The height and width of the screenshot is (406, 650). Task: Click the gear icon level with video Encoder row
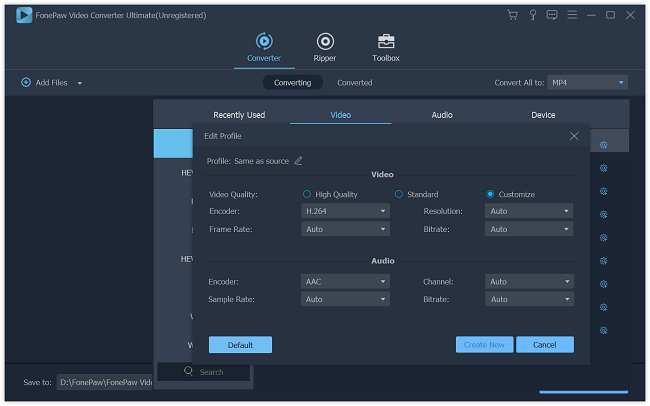tap(604, 214)
